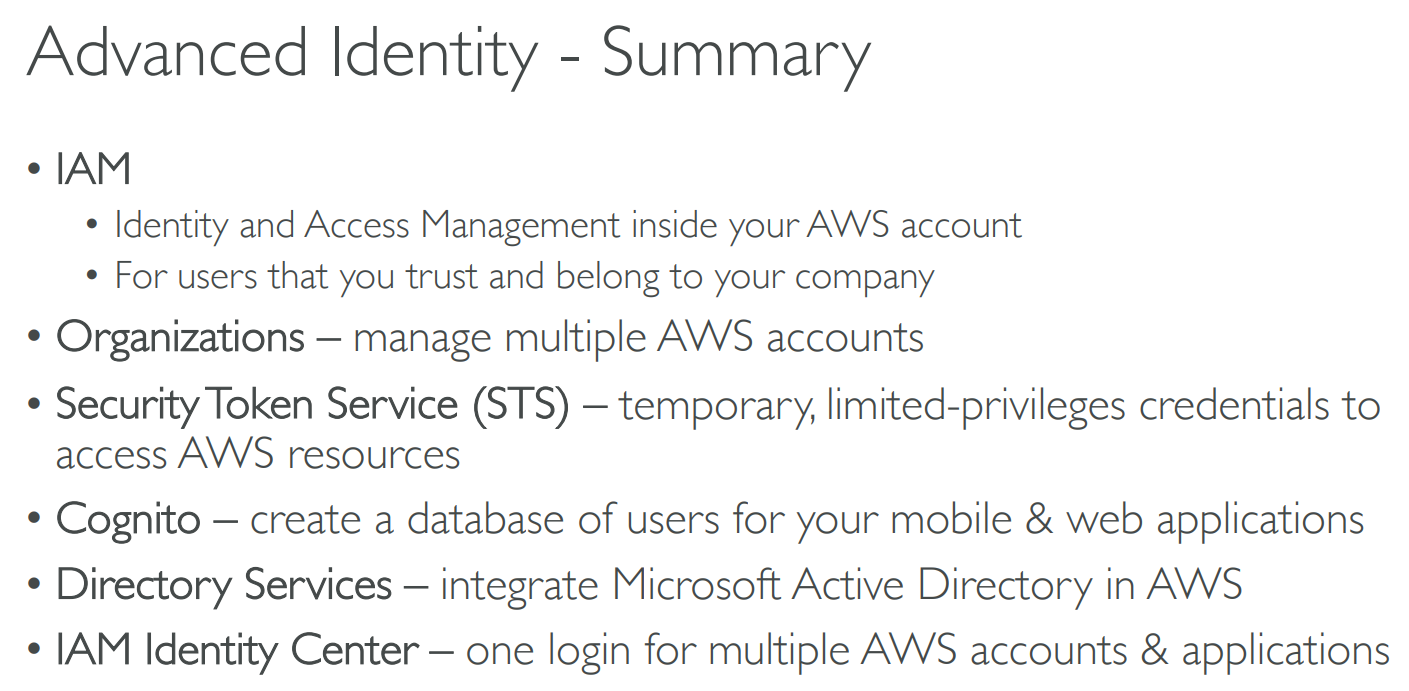Click the bullet point before "IAM Identity Center"
The width and height of the screenshot is (1409, 691).
point(35,652)
